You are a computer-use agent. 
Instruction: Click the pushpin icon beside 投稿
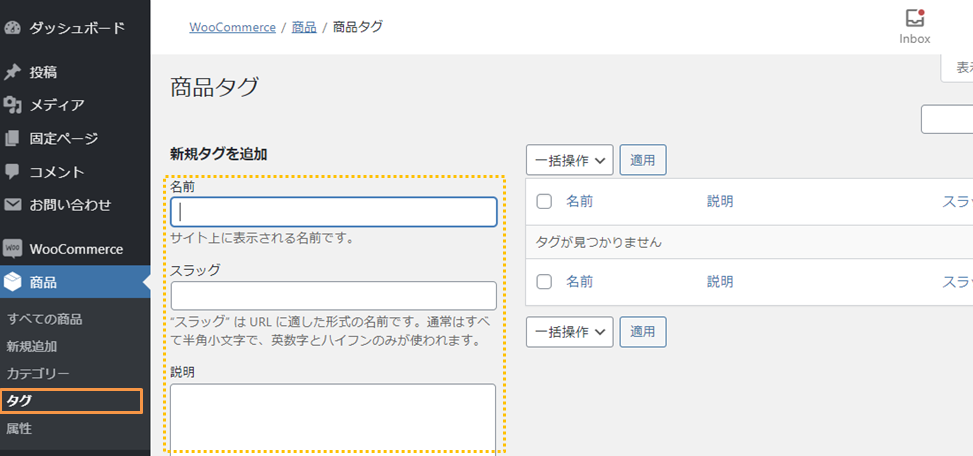click(x=12, y=73)
